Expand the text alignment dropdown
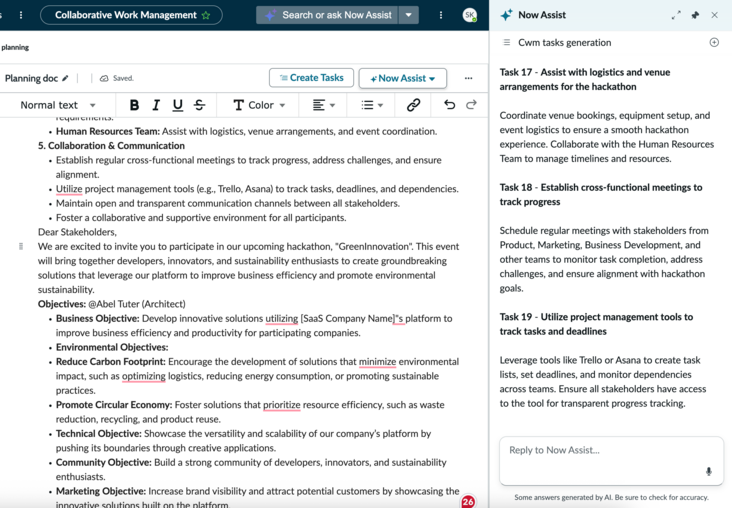The image size is (732, 508). click(x=324, y=105)
